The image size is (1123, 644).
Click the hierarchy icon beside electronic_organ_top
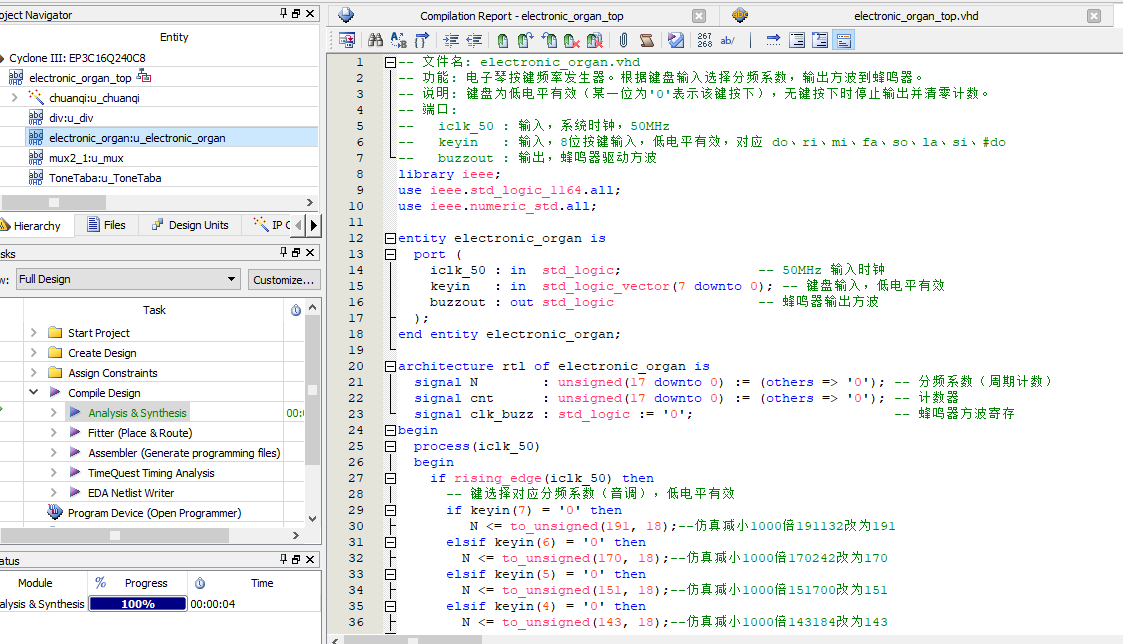point(144,76)
